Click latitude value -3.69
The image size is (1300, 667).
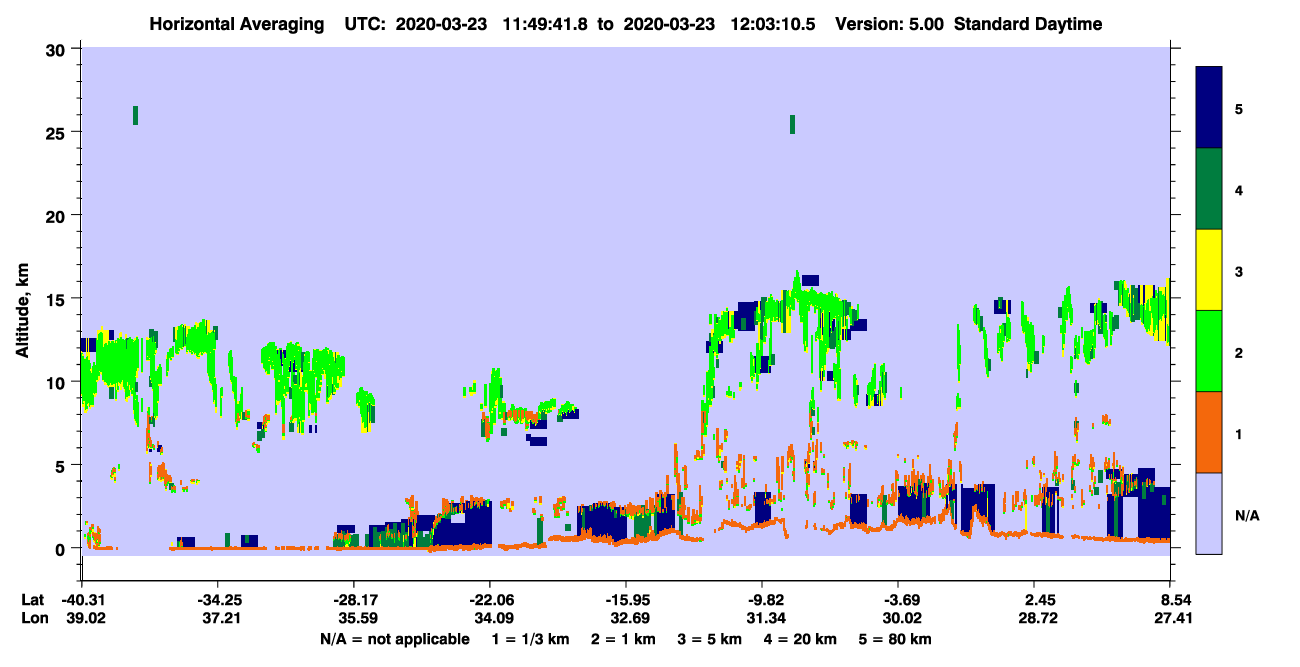tap(898, 600)
